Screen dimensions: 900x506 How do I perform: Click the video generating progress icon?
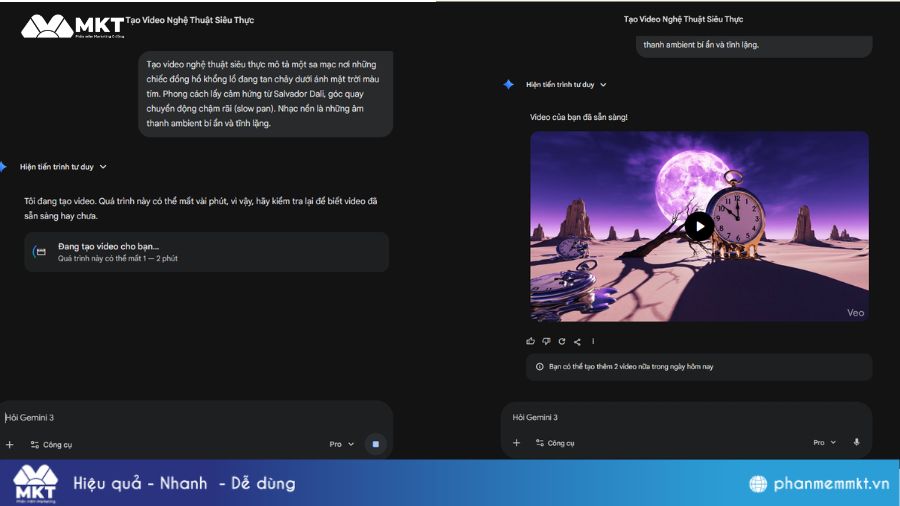39,251
